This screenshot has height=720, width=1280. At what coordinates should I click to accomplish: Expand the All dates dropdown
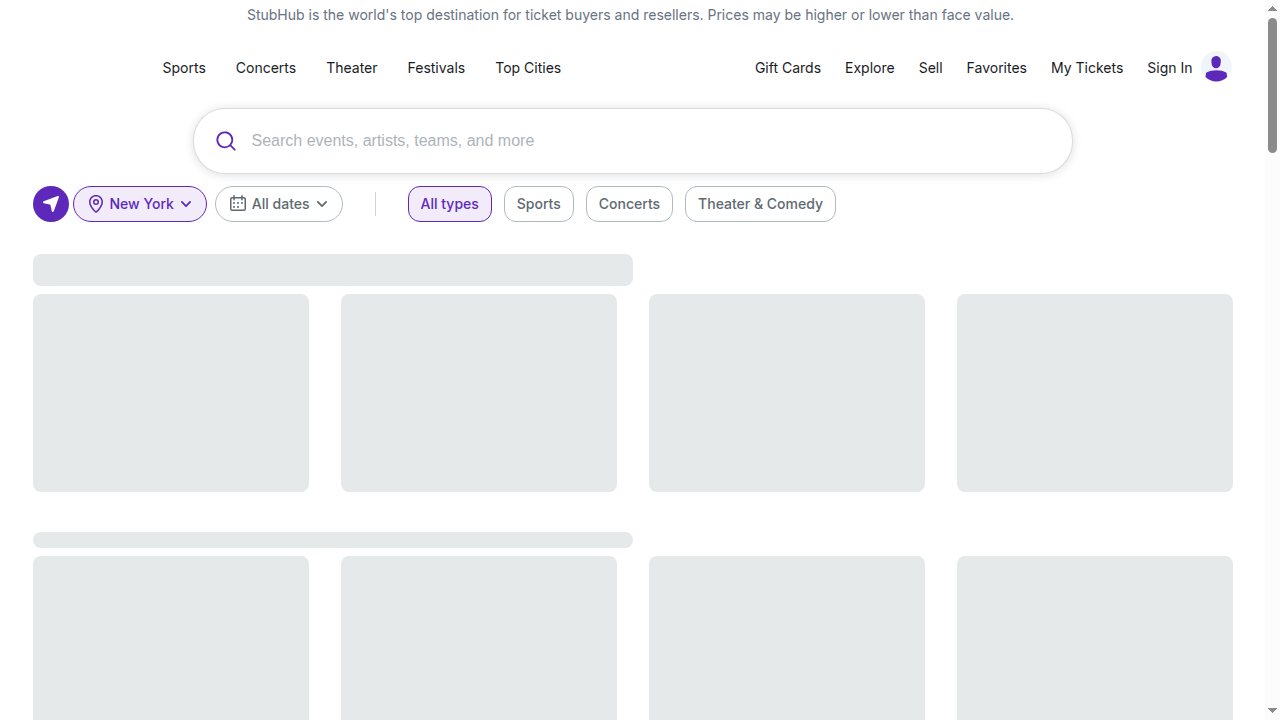point(278,203)
